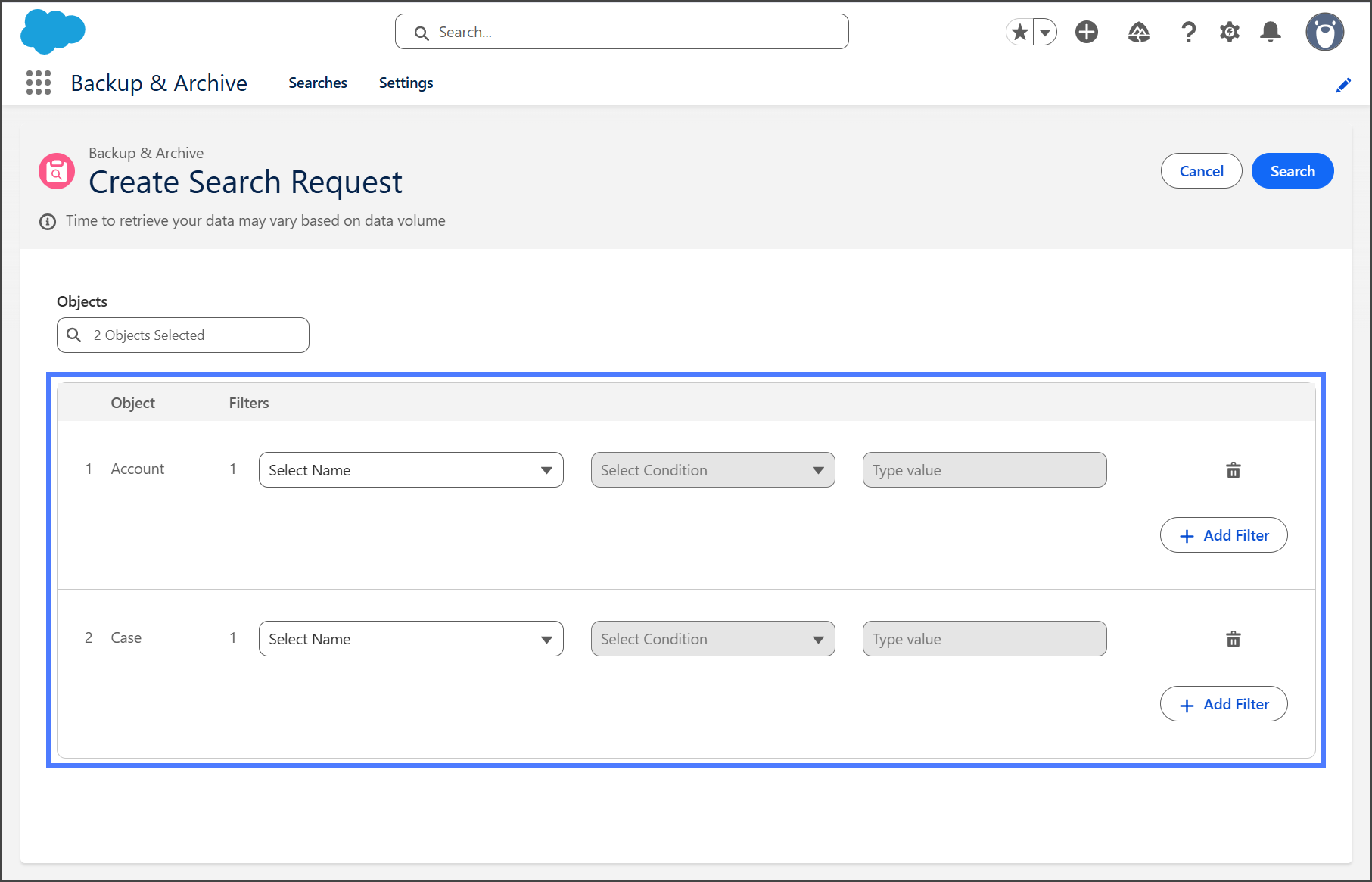Switch to the Searches tab
Screen dimensions: 1372x882
pyautogui.click(x=317, y=83)
